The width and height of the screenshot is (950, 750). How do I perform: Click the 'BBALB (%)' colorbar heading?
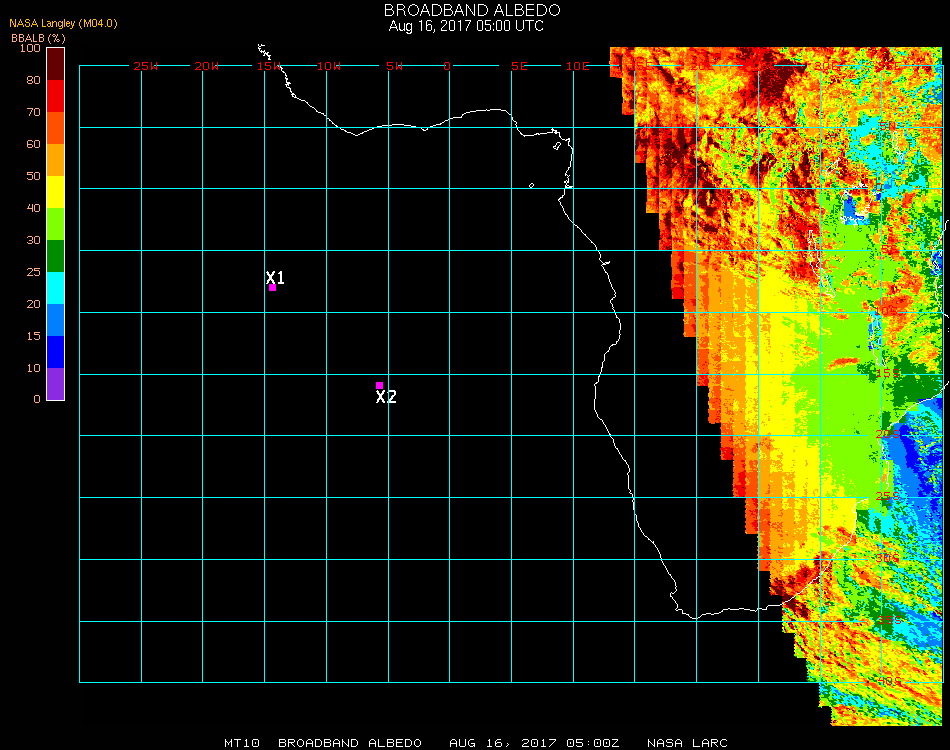[38, 38]
